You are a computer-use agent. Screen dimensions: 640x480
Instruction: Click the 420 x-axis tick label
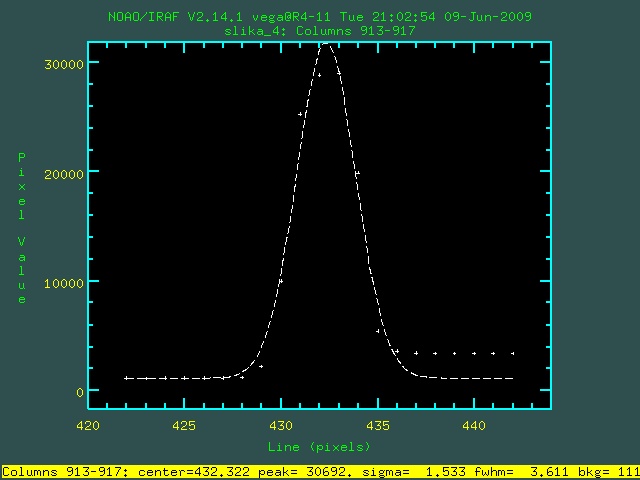(88, 426)
